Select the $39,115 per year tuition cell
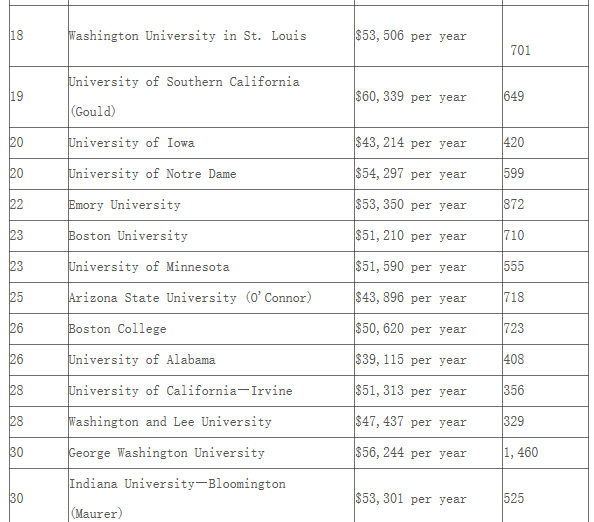594x522 pixels. click(428, 360)
